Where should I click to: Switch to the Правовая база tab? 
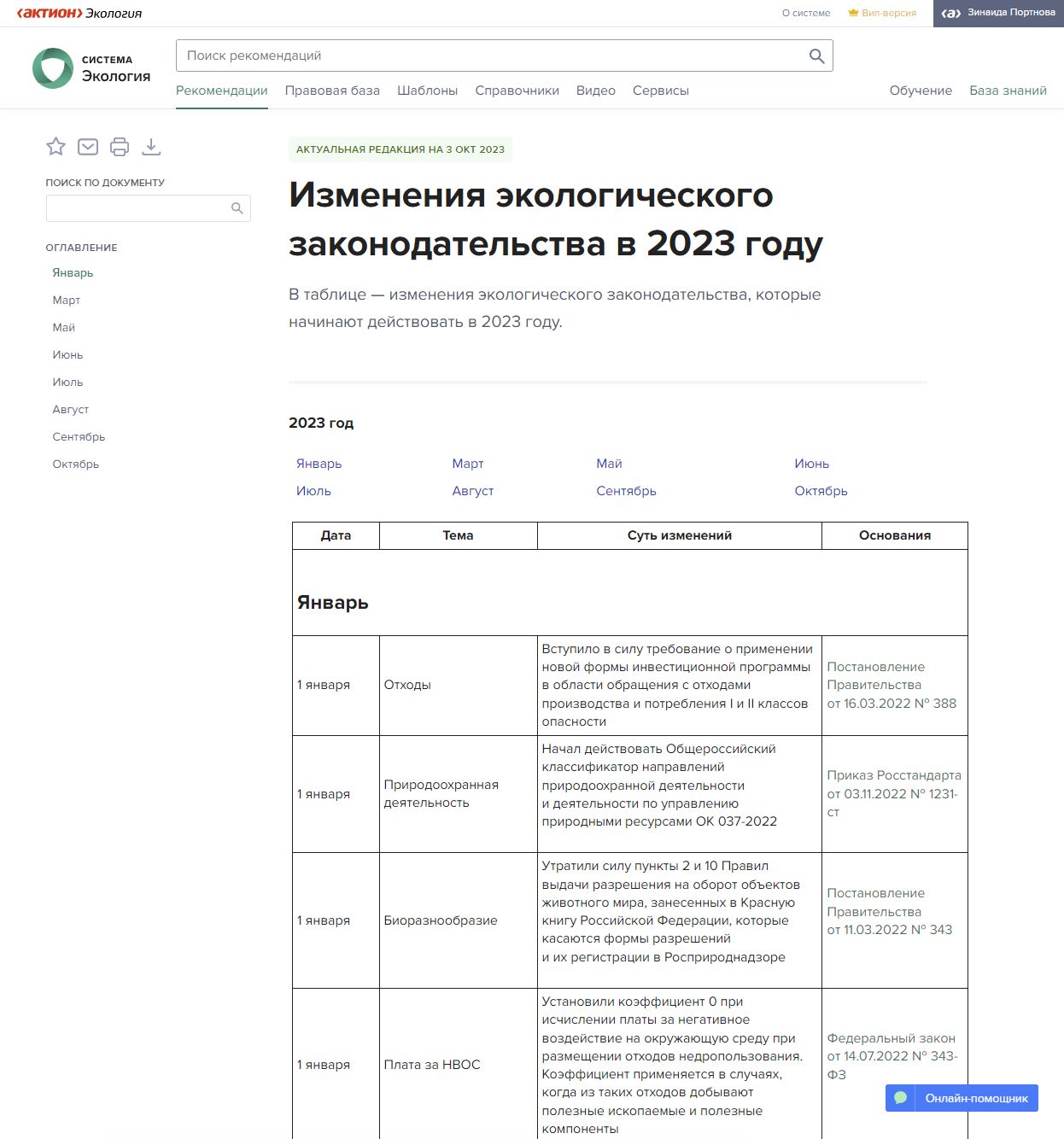pos(332,91)
